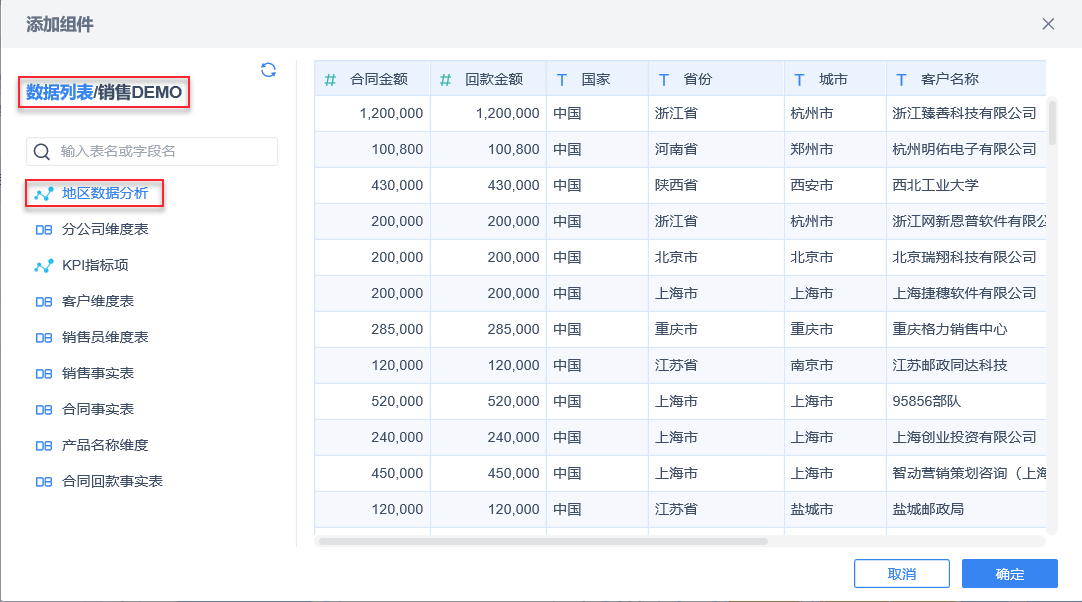Select the 销售员维度表 table
The width and height of the screenshot is (1082, 602).
pos(105,337)
